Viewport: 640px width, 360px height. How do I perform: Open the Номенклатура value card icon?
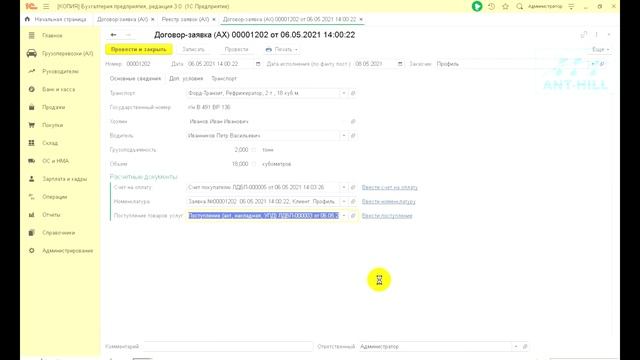pyautogui.click(x=353, y=201)
